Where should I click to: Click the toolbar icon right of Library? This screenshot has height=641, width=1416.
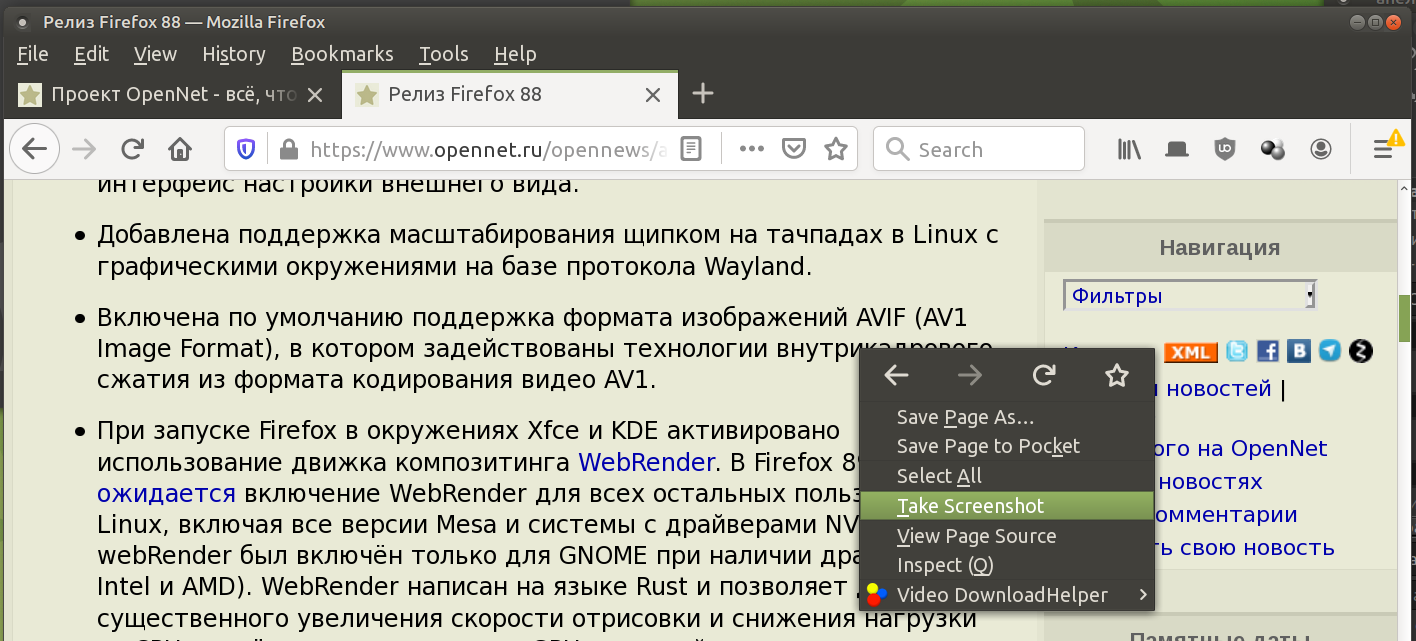pos(1177,150)
